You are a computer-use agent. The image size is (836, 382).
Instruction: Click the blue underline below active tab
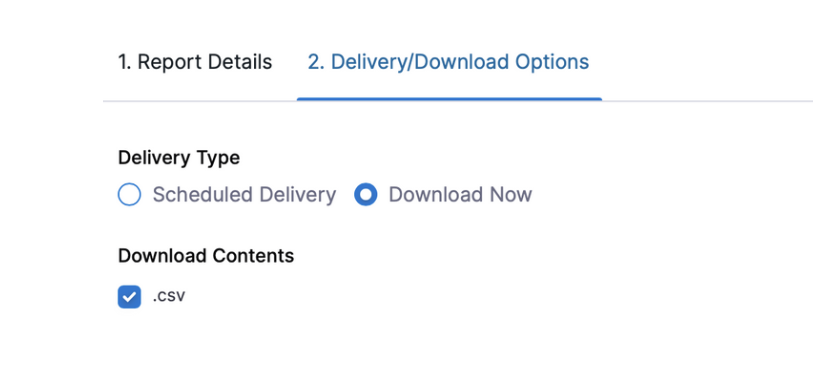point(449,99)
